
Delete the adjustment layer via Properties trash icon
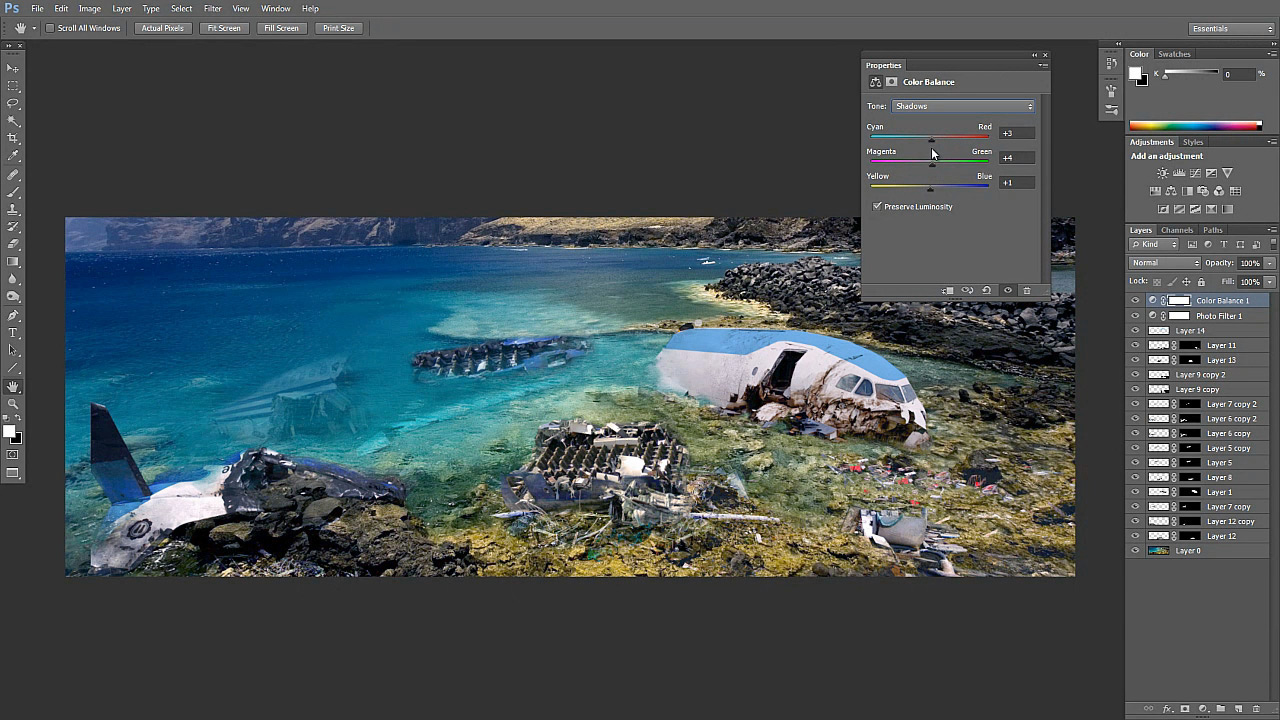click(1026, 291)
